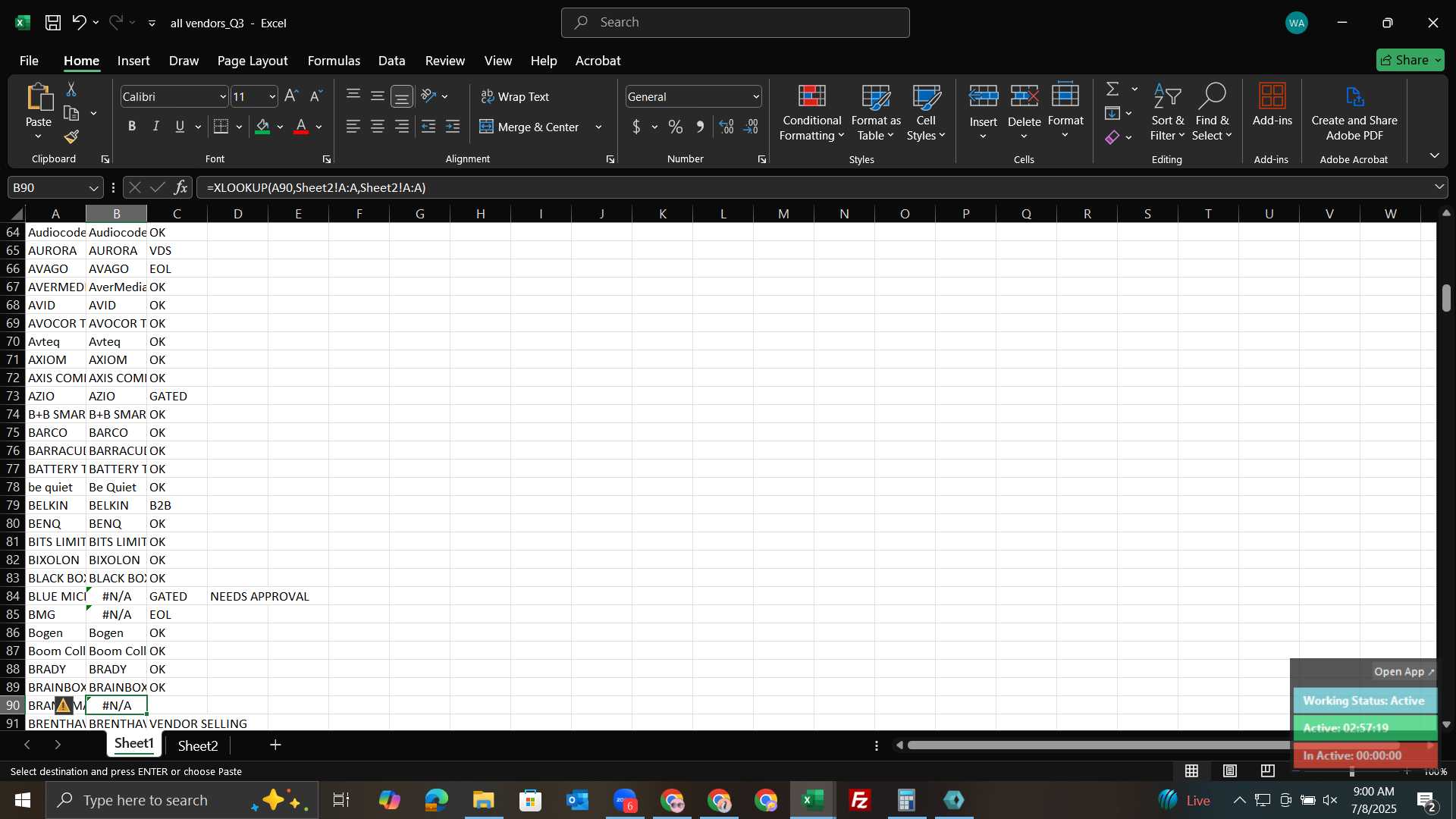
Task: Cancel formula entry with X icon
Action: point(134,187)
